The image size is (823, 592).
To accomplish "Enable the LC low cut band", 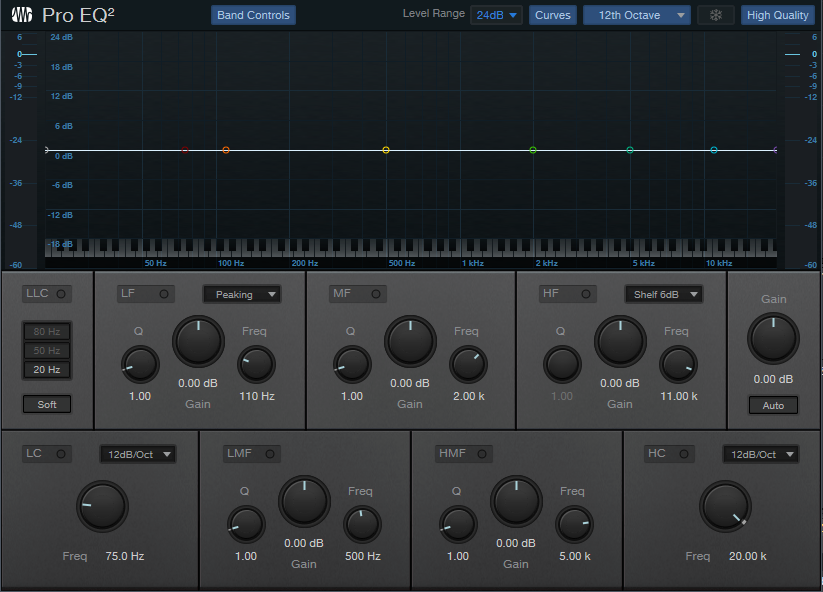I will tap(47, 454).
